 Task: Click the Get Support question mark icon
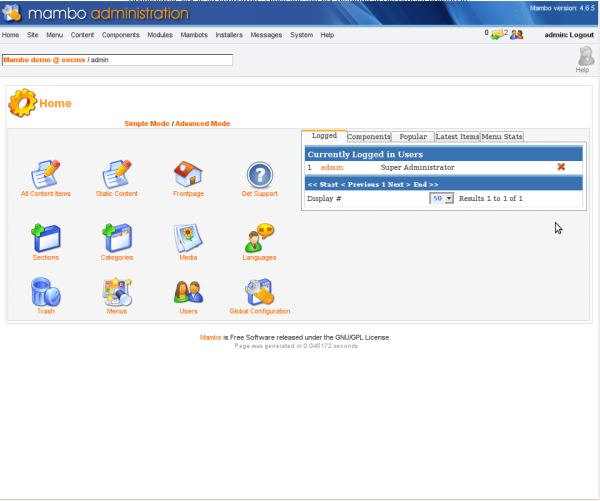259,175
